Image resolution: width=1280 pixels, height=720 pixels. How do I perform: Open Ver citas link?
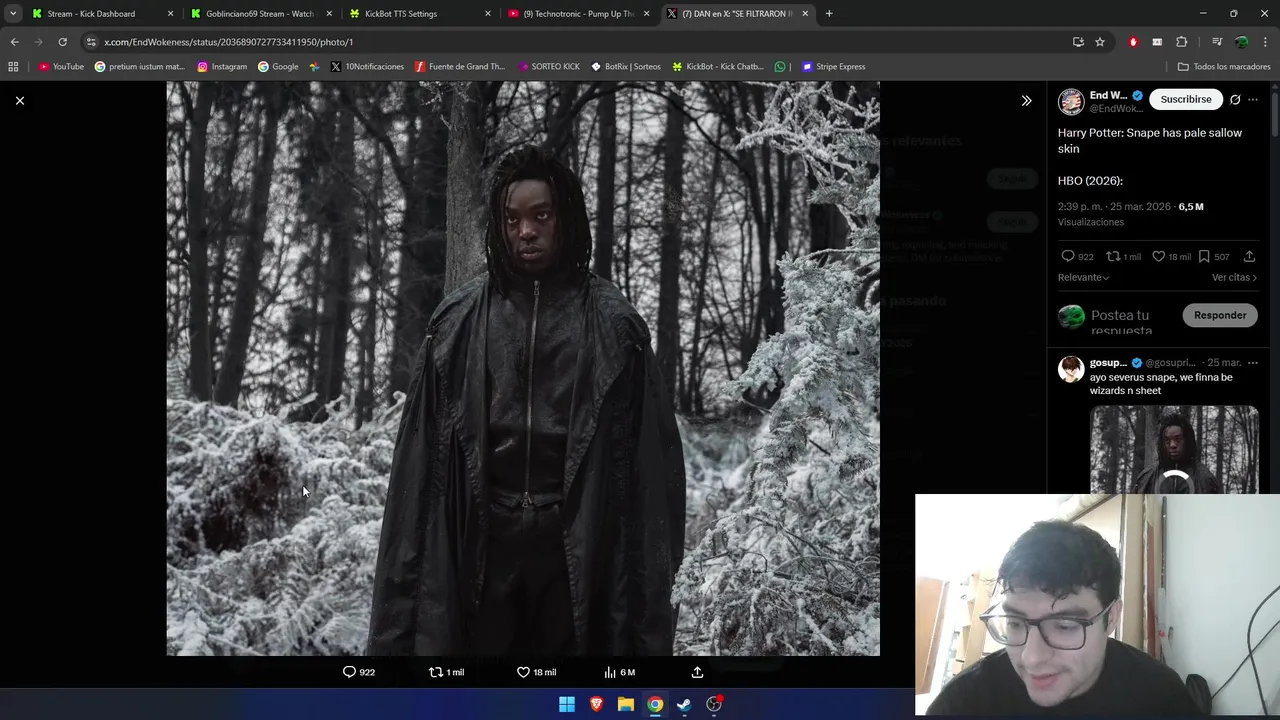pyautogui.click(x=1234, y=277)
